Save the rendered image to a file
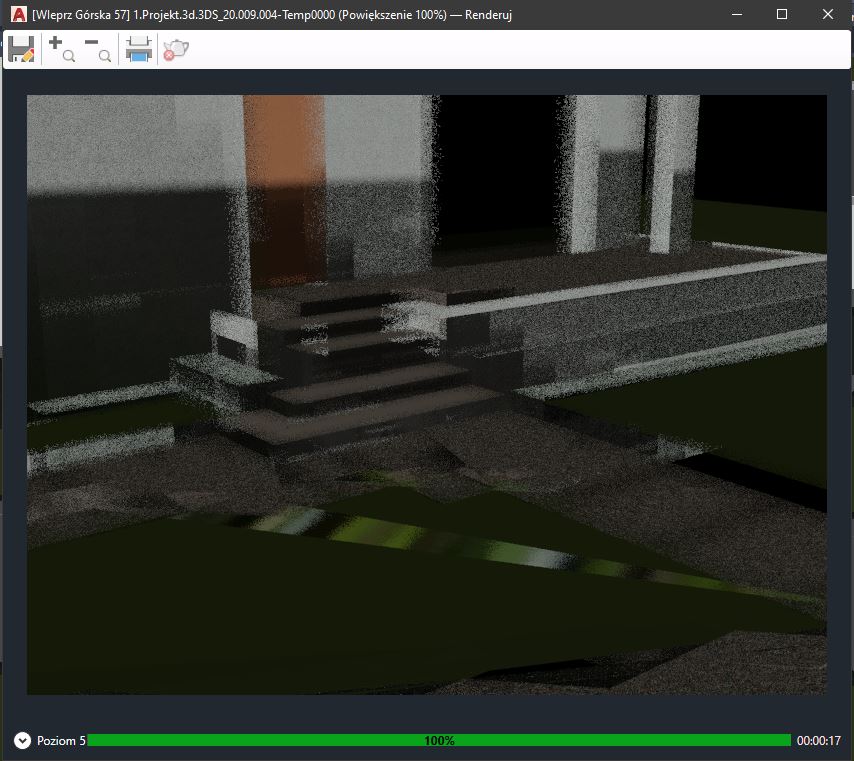The height and width of the screenshot is (761, 854). point(21,48)
